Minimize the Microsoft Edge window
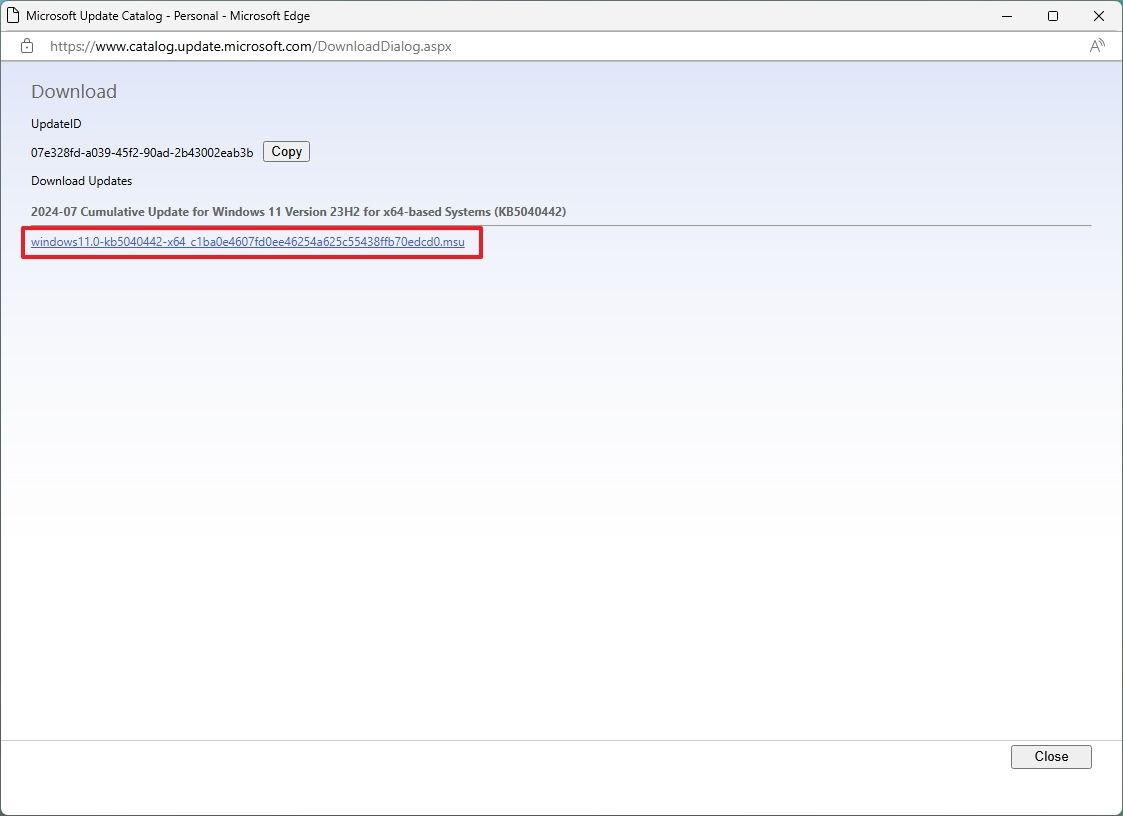Screen dimensions: 1123x816 1006,16
